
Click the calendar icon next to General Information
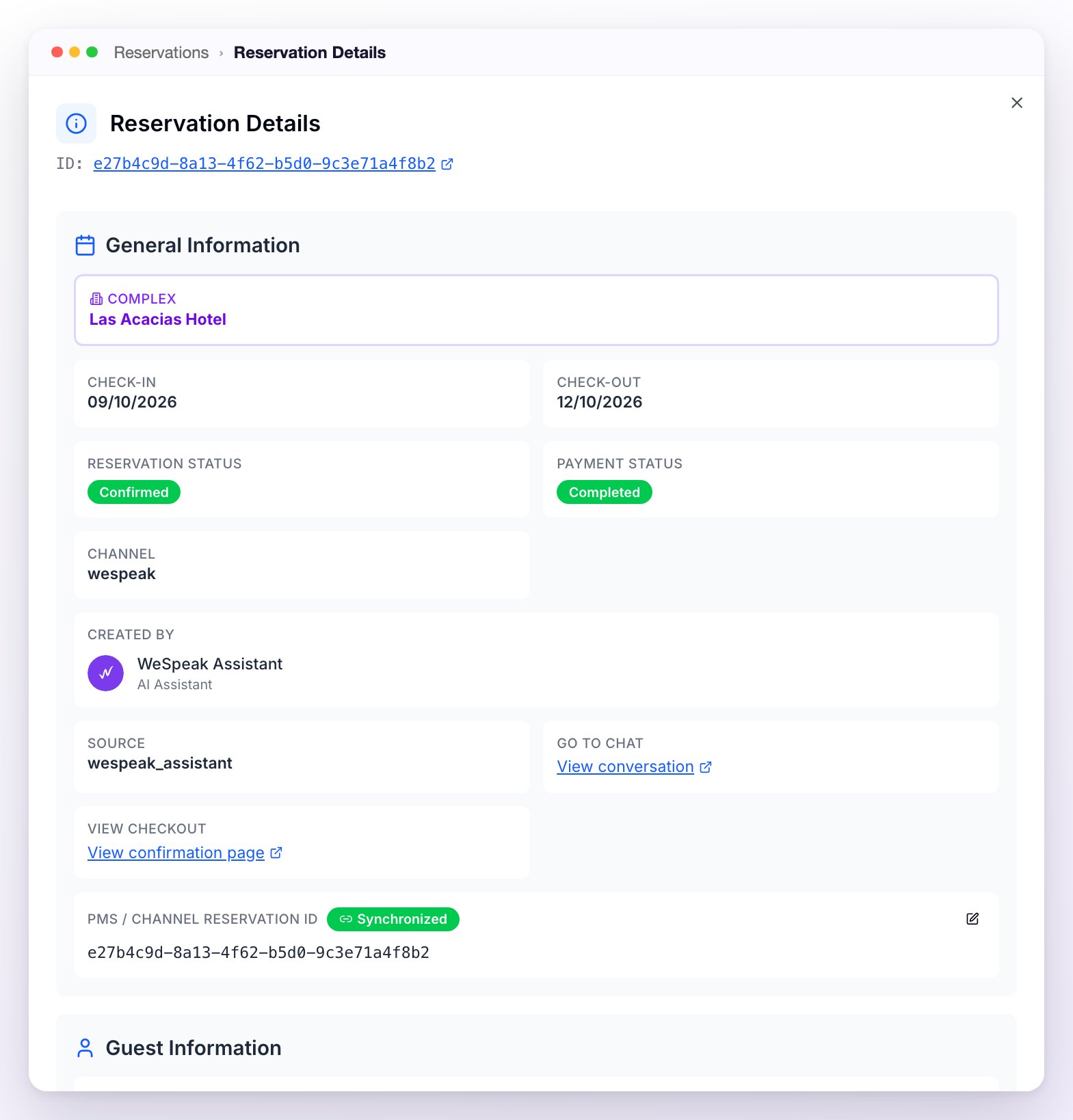click(x=85, y=245)
